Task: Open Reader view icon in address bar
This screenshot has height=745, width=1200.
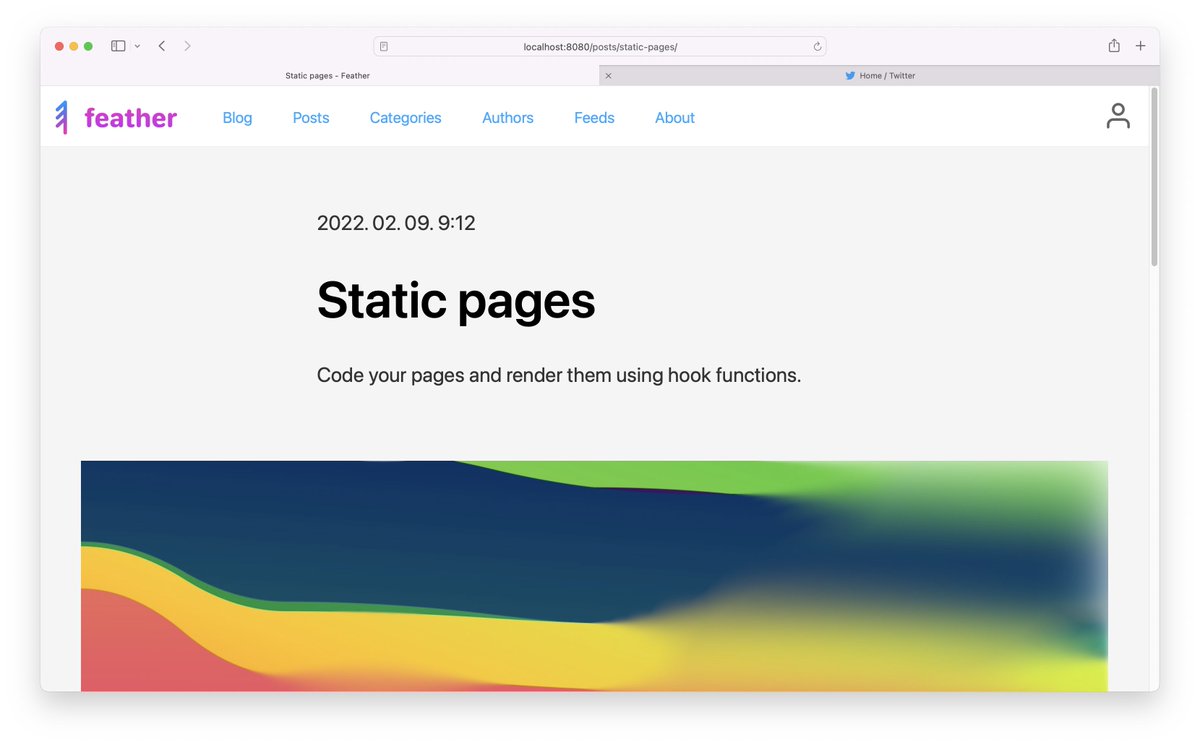Action: [x=383, y=46]
